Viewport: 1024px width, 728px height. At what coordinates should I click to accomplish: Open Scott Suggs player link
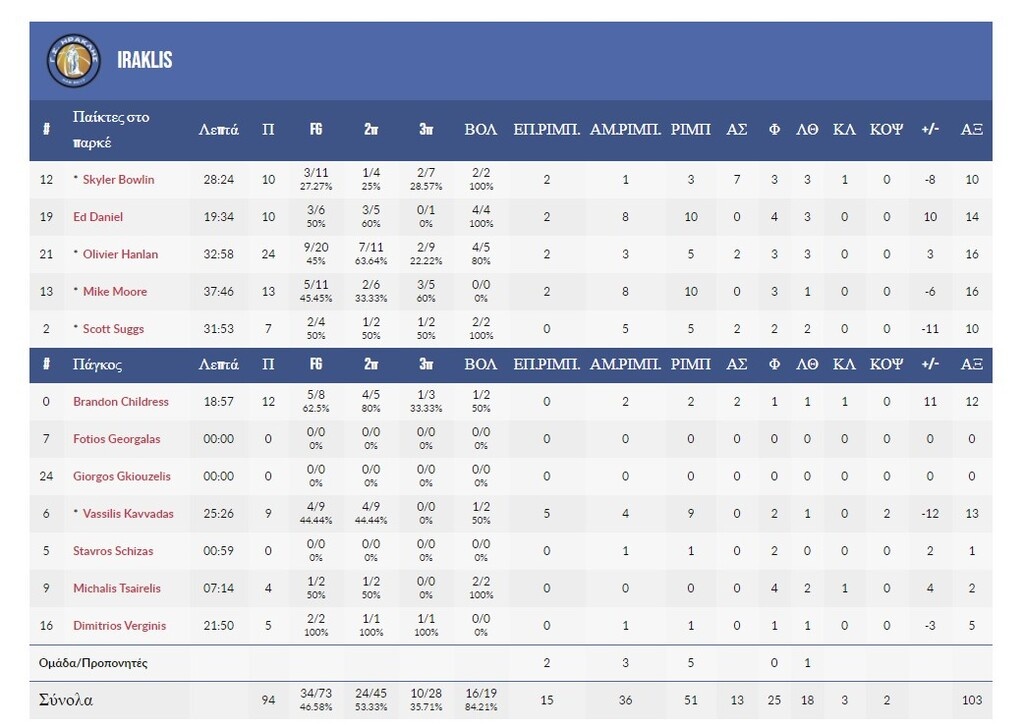click(x=113, y=329)
